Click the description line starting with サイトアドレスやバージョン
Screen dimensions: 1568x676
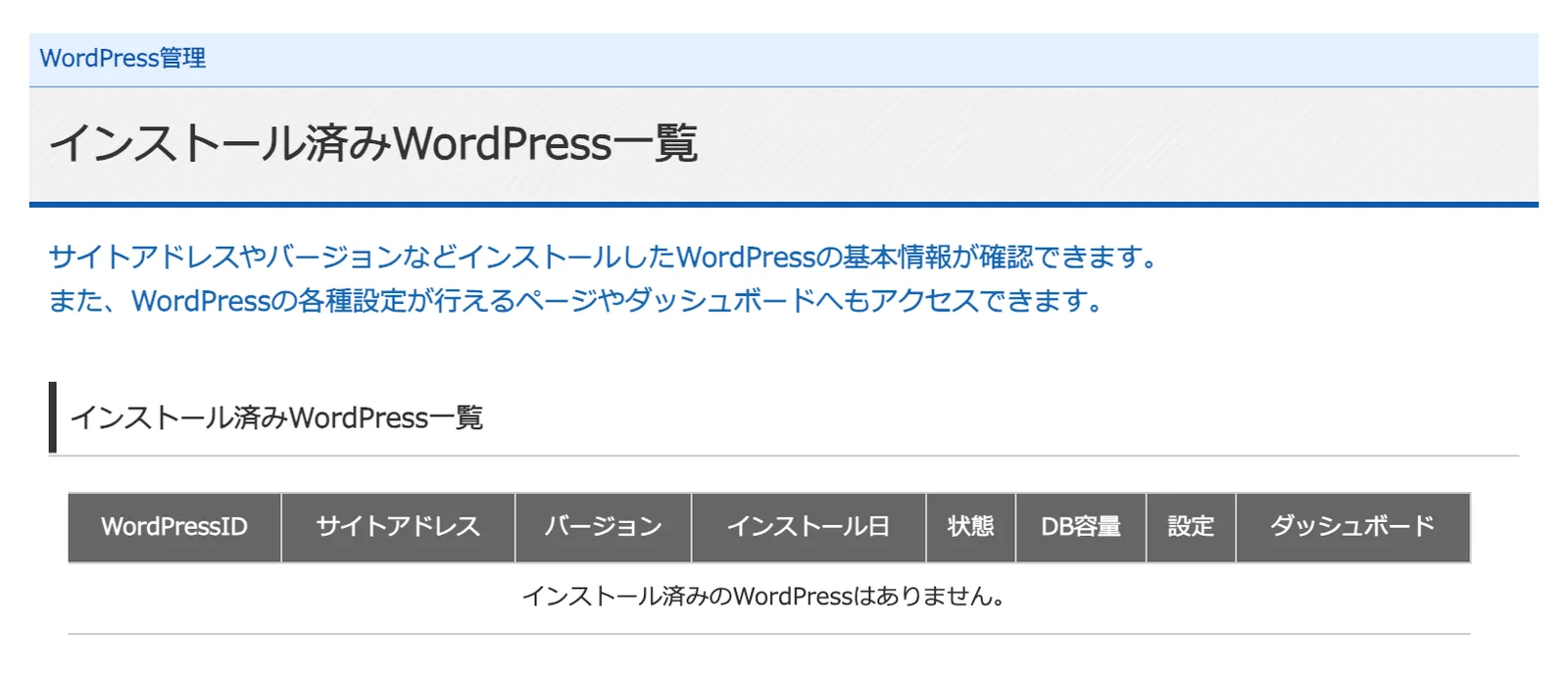[x=604, y=257]
